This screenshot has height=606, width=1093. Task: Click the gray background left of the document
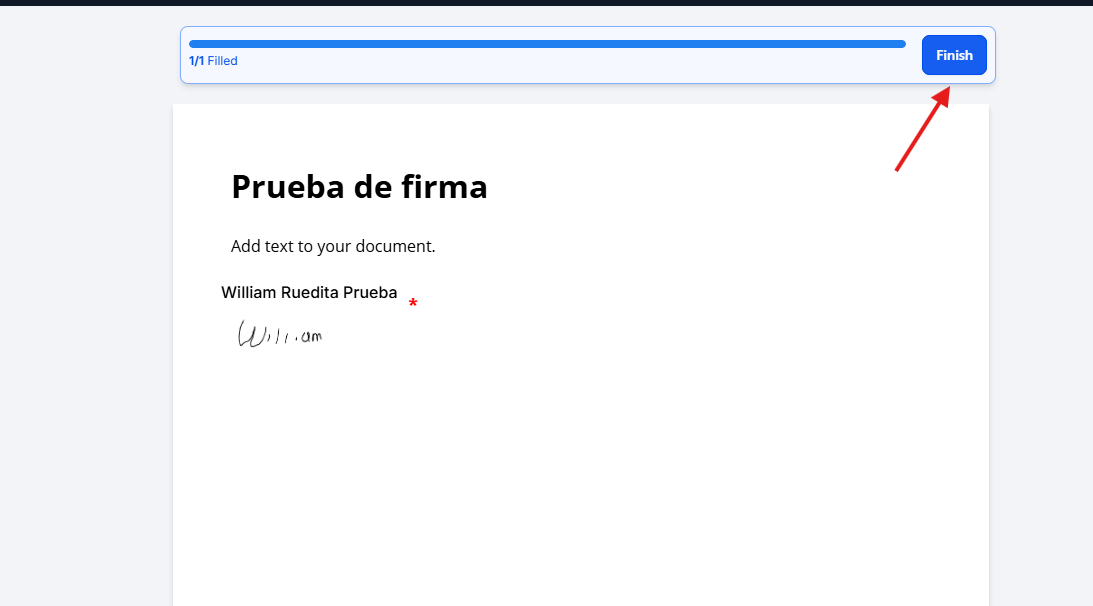pyautogui.click(x=85, y=350)
